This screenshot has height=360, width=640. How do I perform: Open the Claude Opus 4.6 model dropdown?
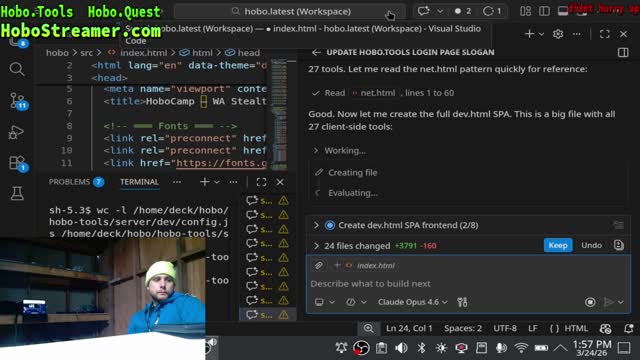412,302
